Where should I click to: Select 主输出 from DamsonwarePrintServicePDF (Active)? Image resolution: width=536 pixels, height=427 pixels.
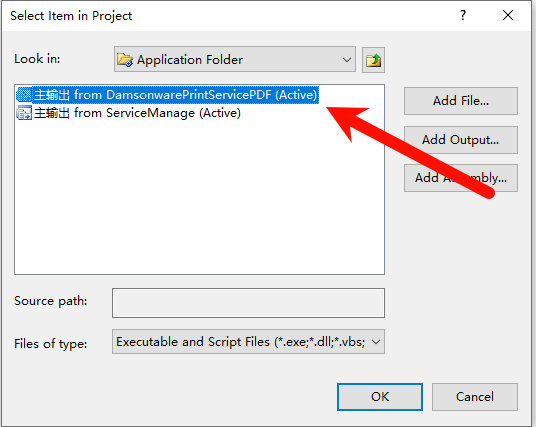175,95
